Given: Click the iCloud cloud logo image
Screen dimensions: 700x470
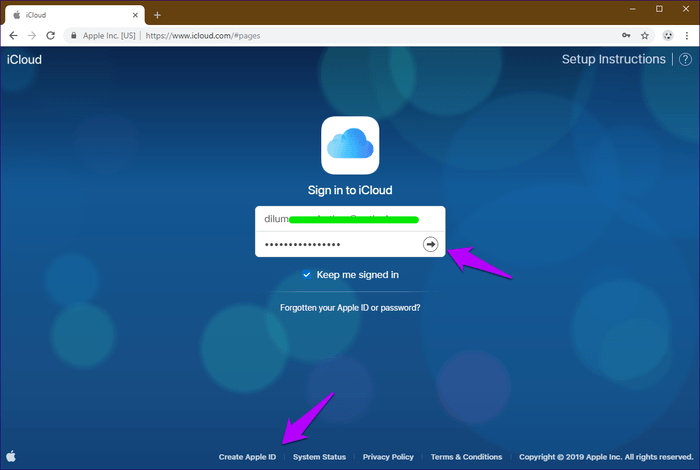Looking at the screenshot, I should (x=350, y=145).
